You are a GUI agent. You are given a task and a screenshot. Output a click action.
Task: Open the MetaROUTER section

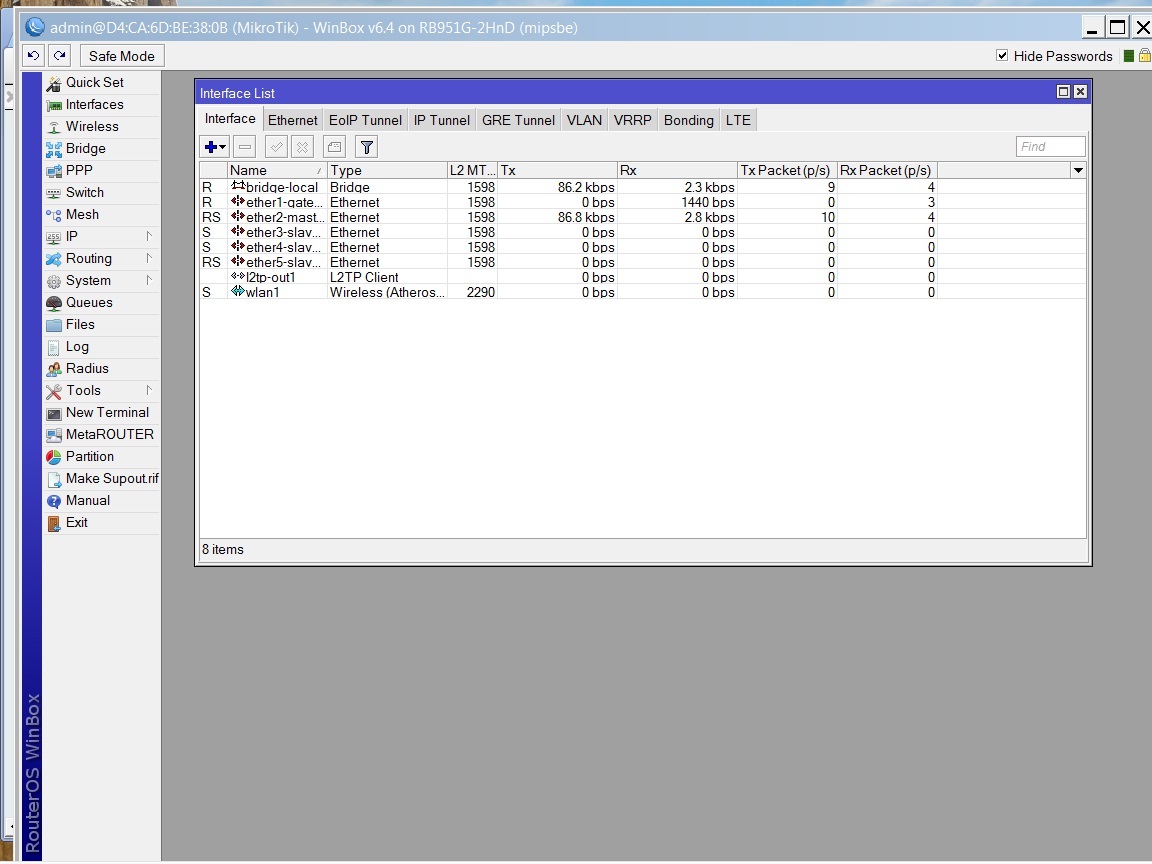tap(101, 435)
